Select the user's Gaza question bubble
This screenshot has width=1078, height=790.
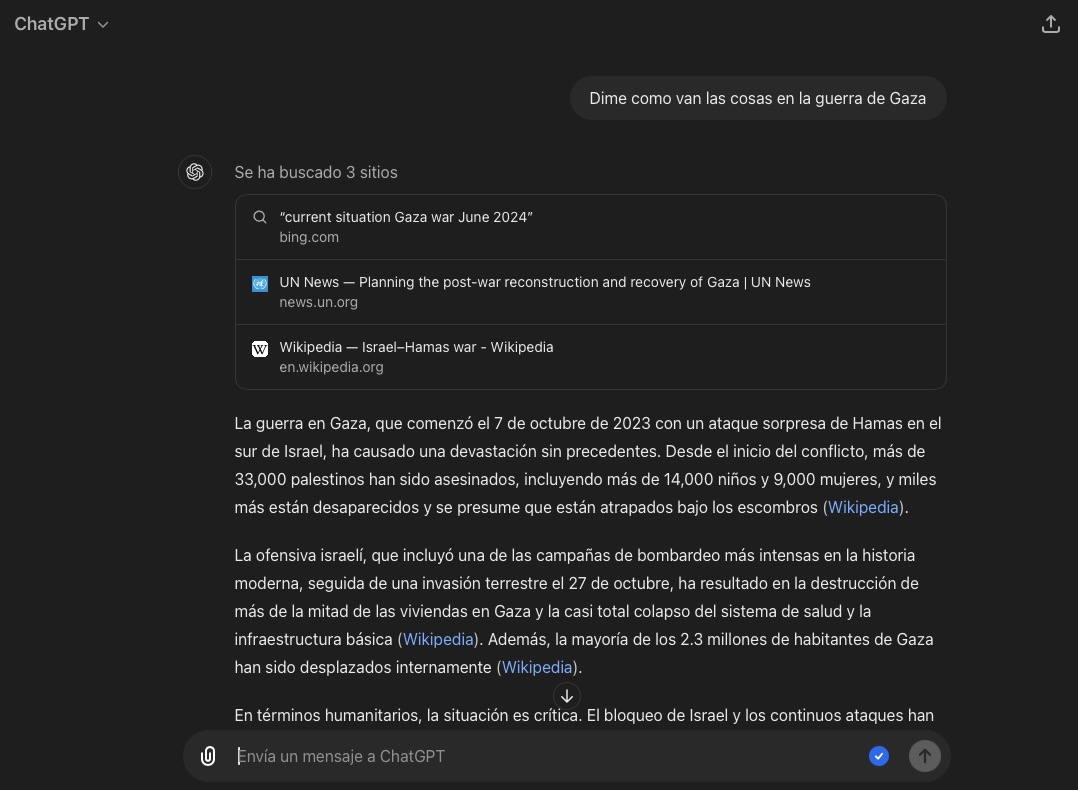(757, 98)
